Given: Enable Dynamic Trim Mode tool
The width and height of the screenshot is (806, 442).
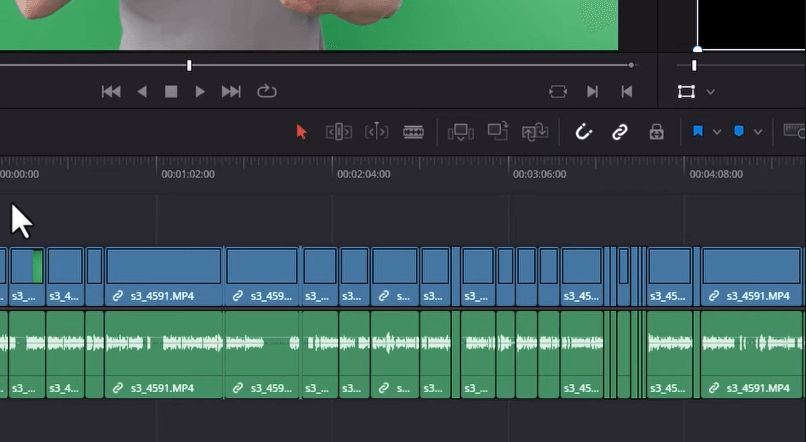Looking at the screenshot, I should pos(376,132).
